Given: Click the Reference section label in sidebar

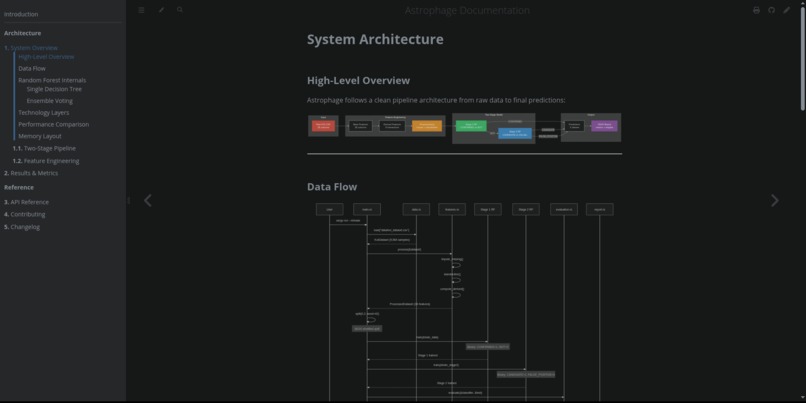Looking at the screenshot, I should [x=19, y=188].
